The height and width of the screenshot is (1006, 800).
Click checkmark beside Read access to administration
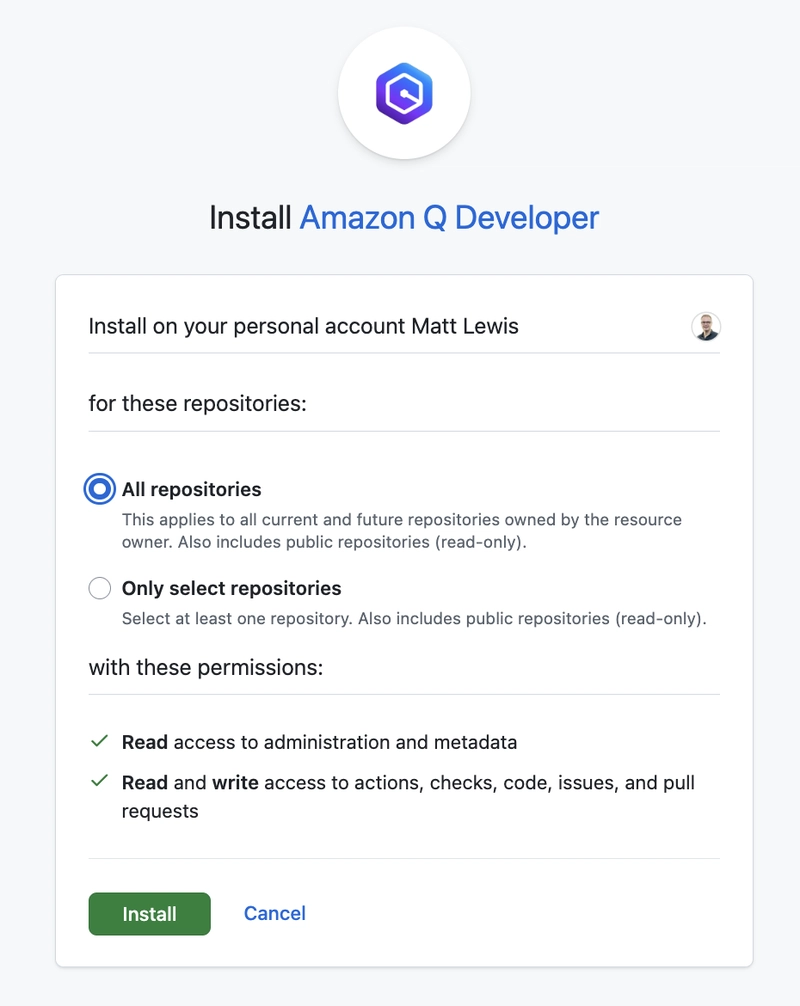99,742
